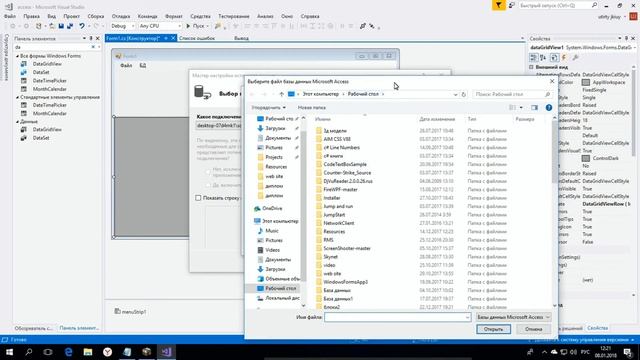
Task: Click the ControlDark color swatch
Action: click(x=586, y=158)
